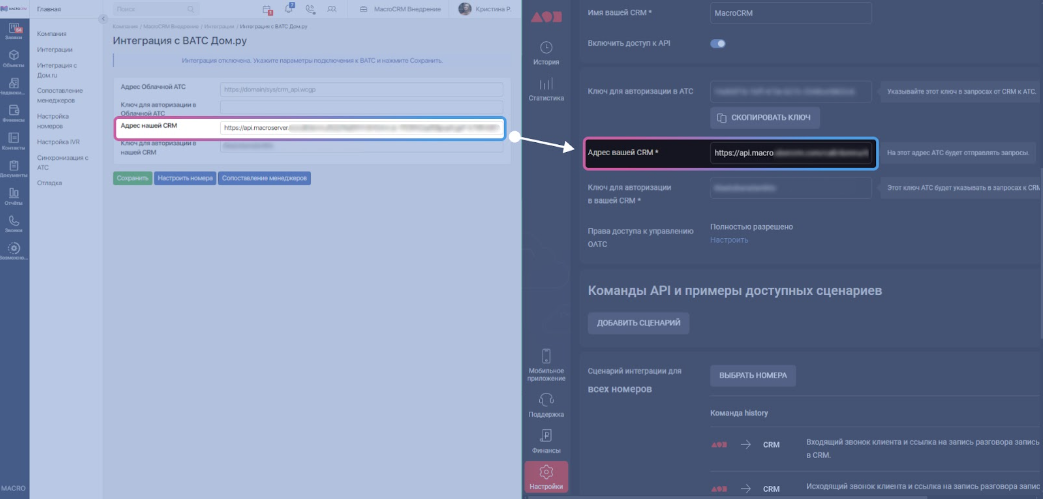The width and height of the screenshot is (1043, 499).
Task: Open the Финансы icon in dark sidebar
Action: click(x=546, y=440)
